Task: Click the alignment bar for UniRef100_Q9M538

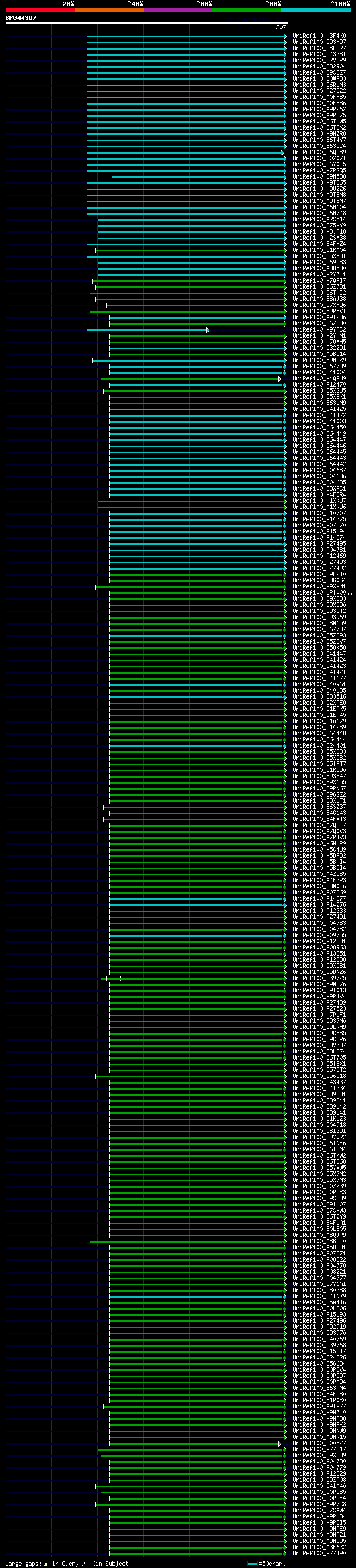Action: (199, 177)
